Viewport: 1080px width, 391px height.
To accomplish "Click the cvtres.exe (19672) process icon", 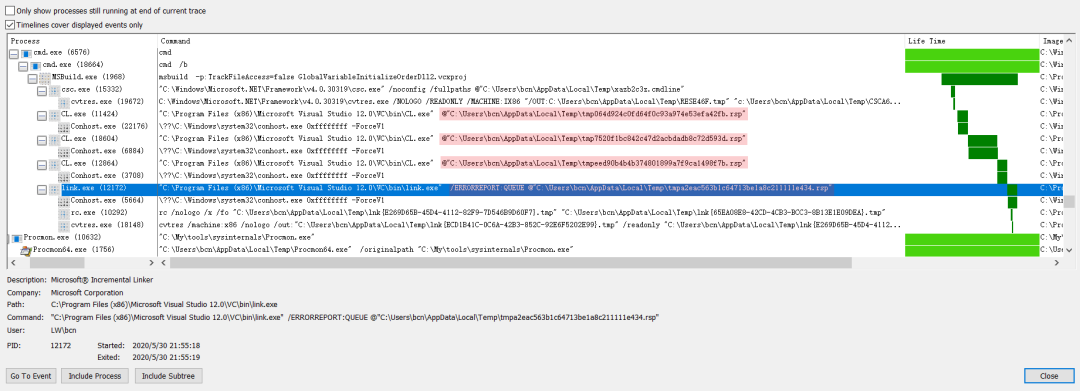I will 64,103.
